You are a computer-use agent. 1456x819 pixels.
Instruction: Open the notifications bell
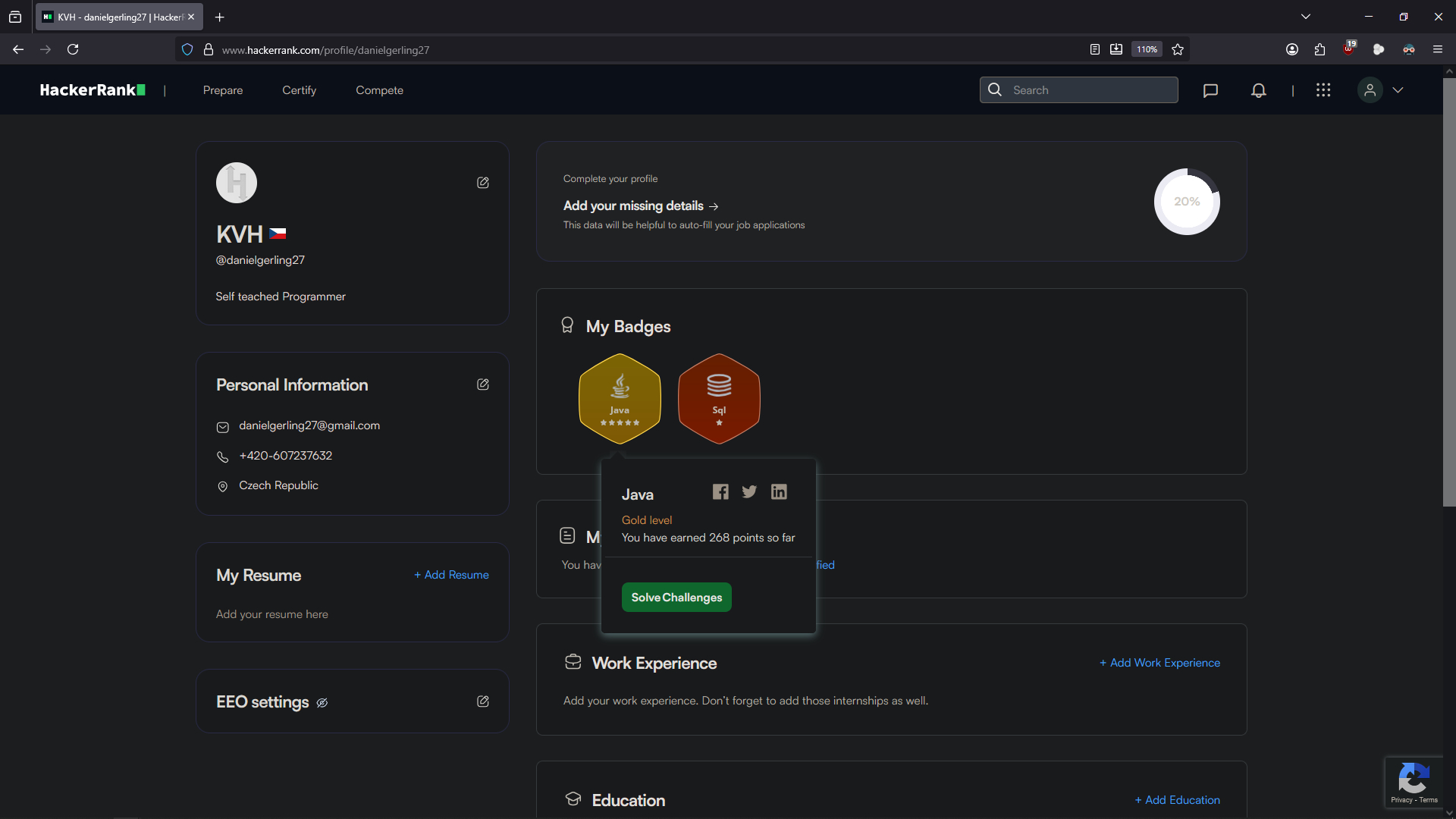coord(1258,90)
